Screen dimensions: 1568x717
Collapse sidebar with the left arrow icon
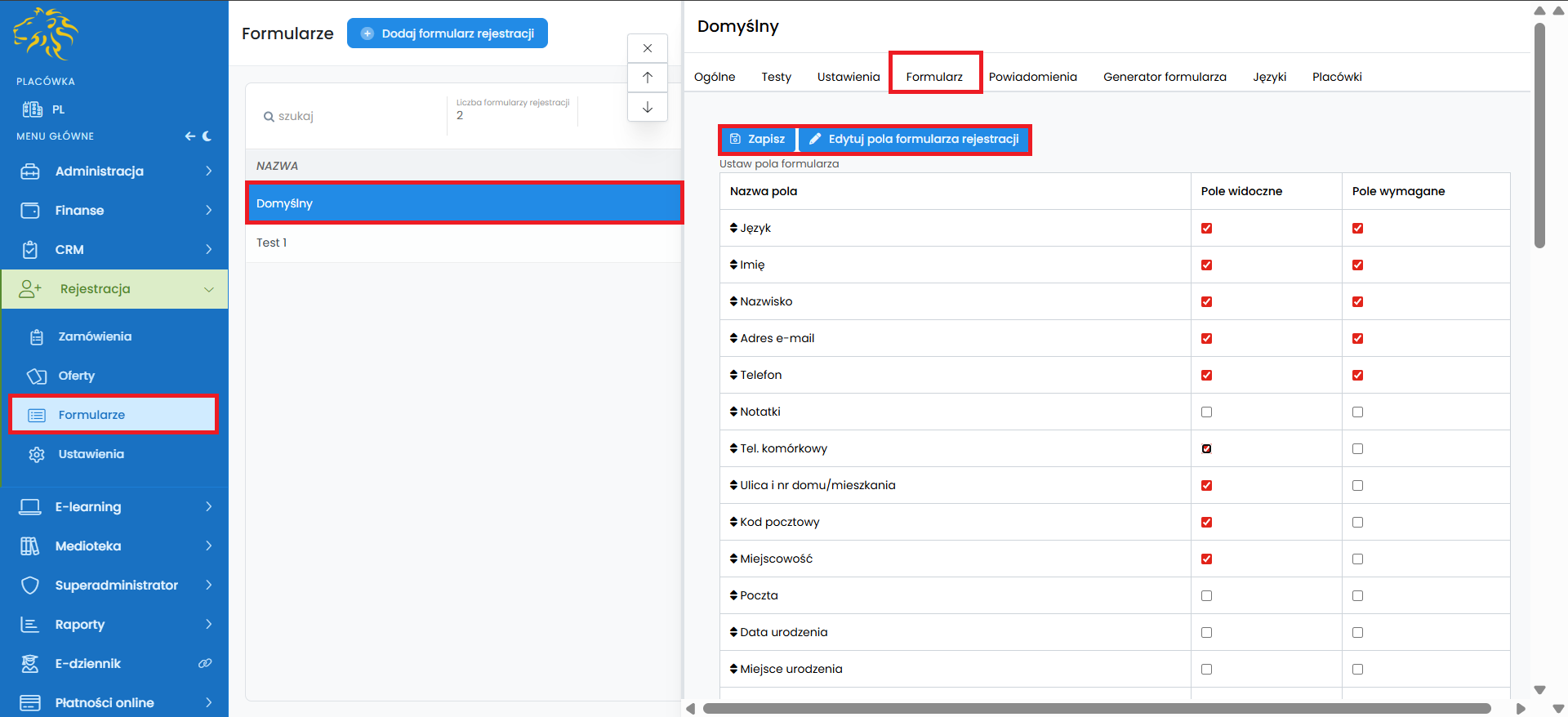(x=189, y=136)
